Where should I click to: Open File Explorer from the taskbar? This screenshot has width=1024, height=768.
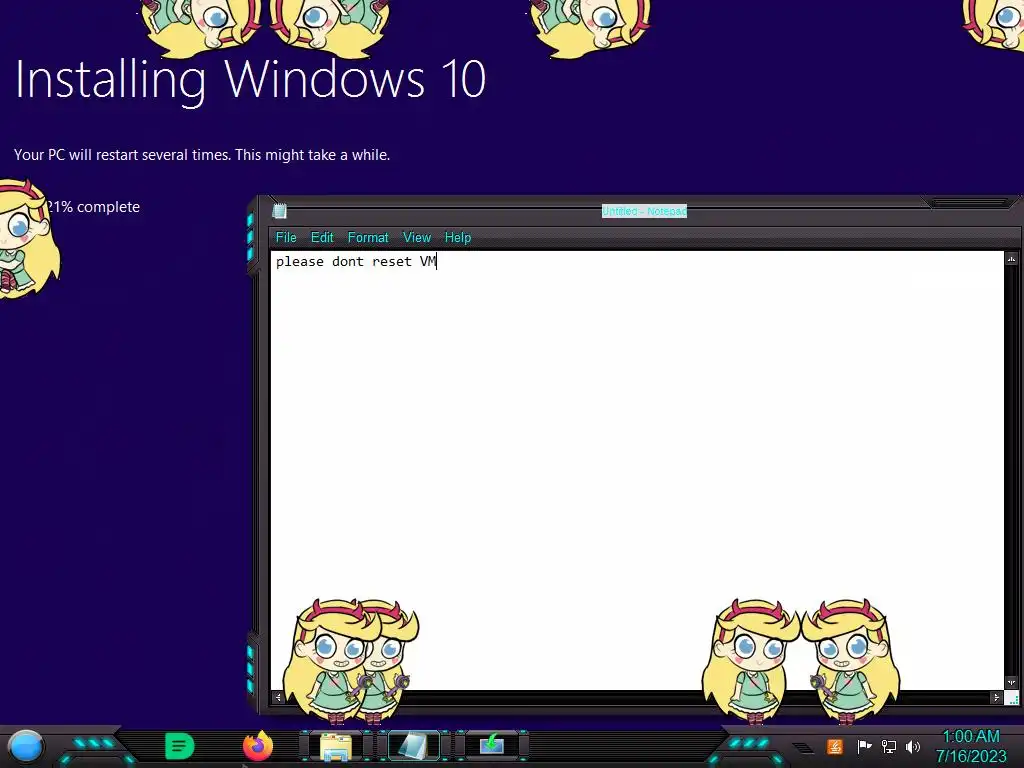336,746
